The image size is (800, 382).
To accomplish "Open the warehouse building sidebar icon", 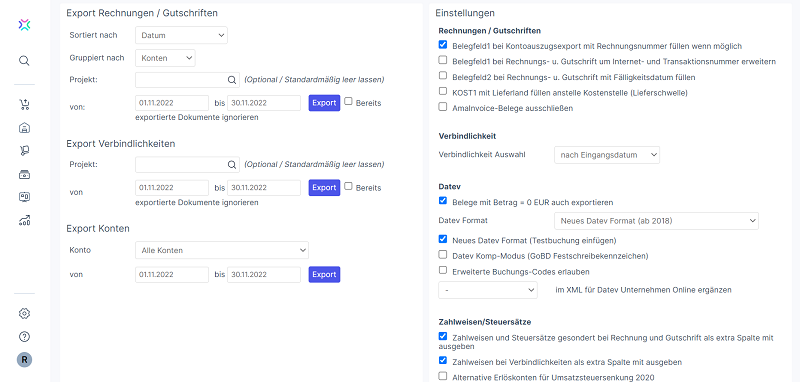I will [x=24, y=128].
